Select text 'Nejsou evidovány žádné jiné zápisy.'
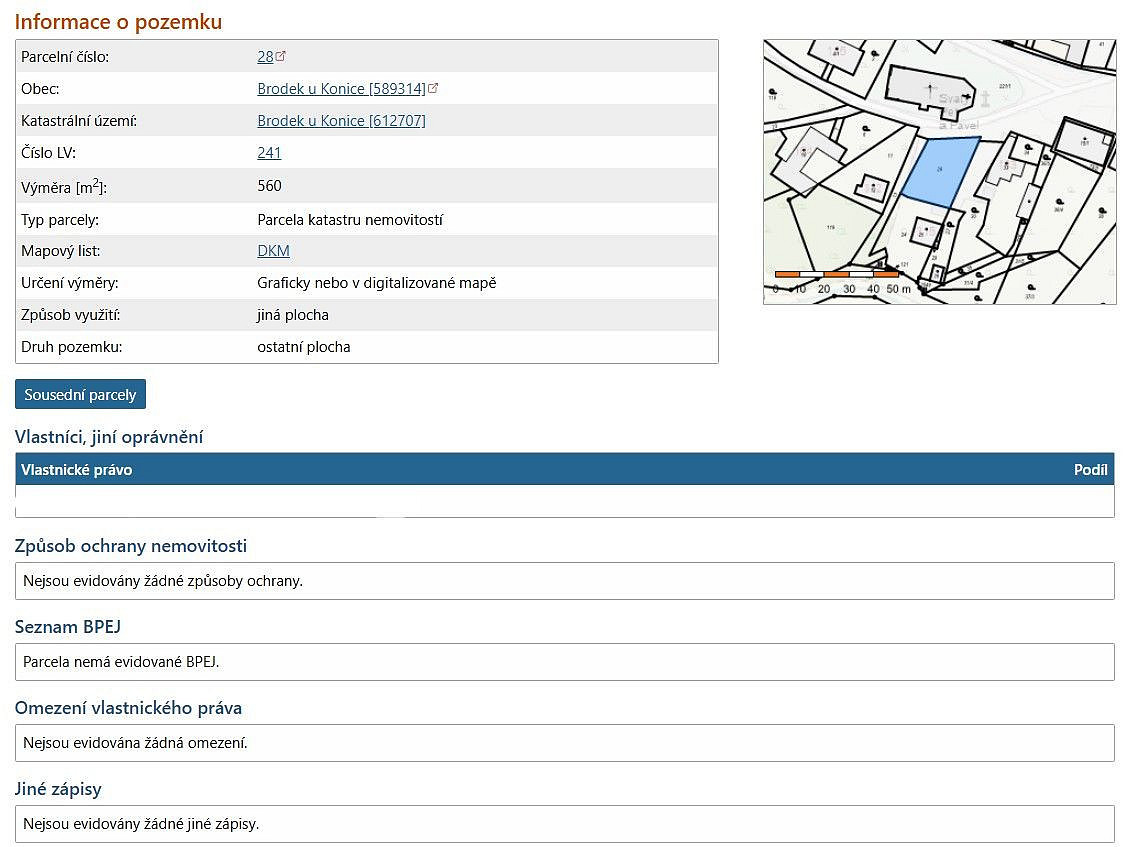The height and width of the screenshot is (847, 1134). click(141, 824)
